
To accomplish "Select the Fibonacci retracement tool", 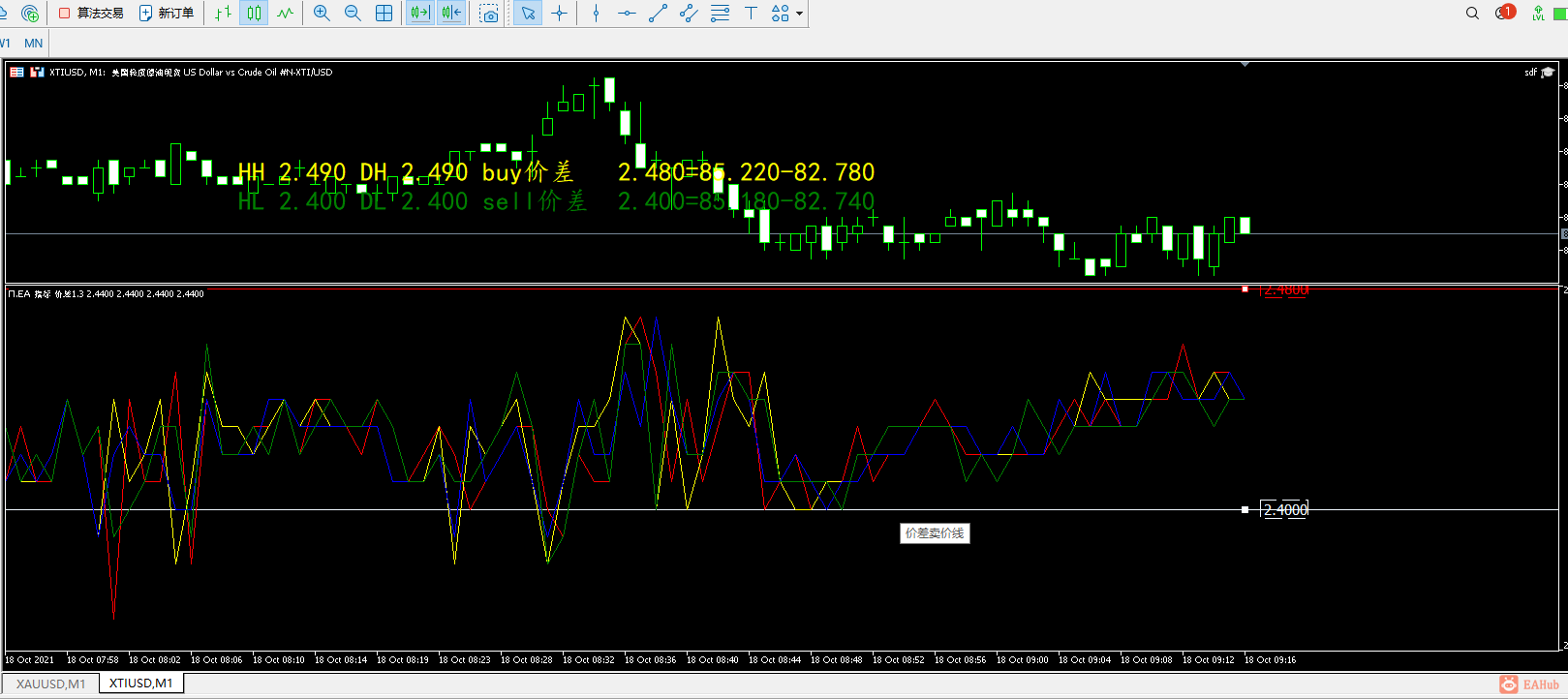I will (720, 14).
